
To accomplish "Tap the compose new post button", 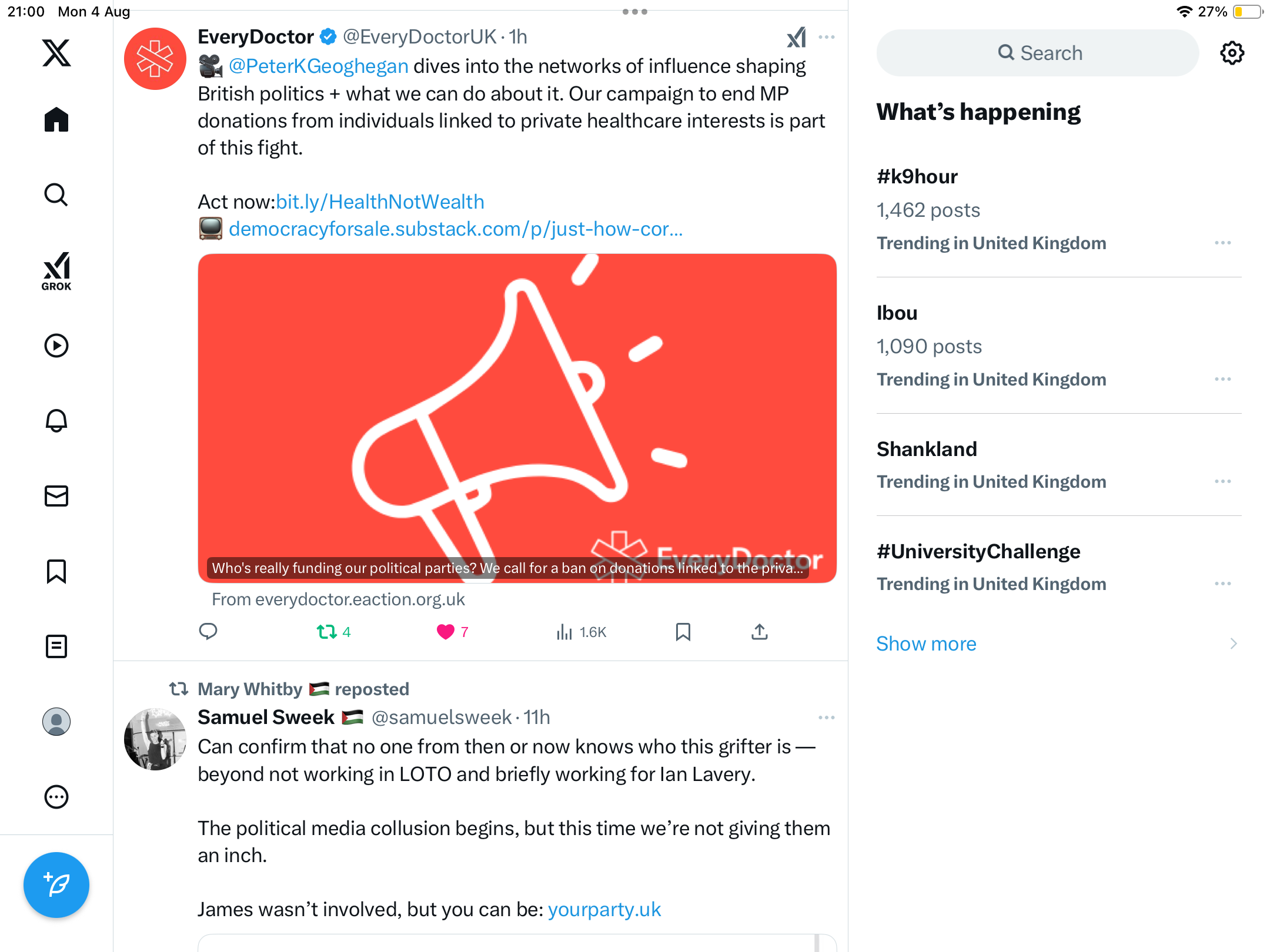I will 56,885.
